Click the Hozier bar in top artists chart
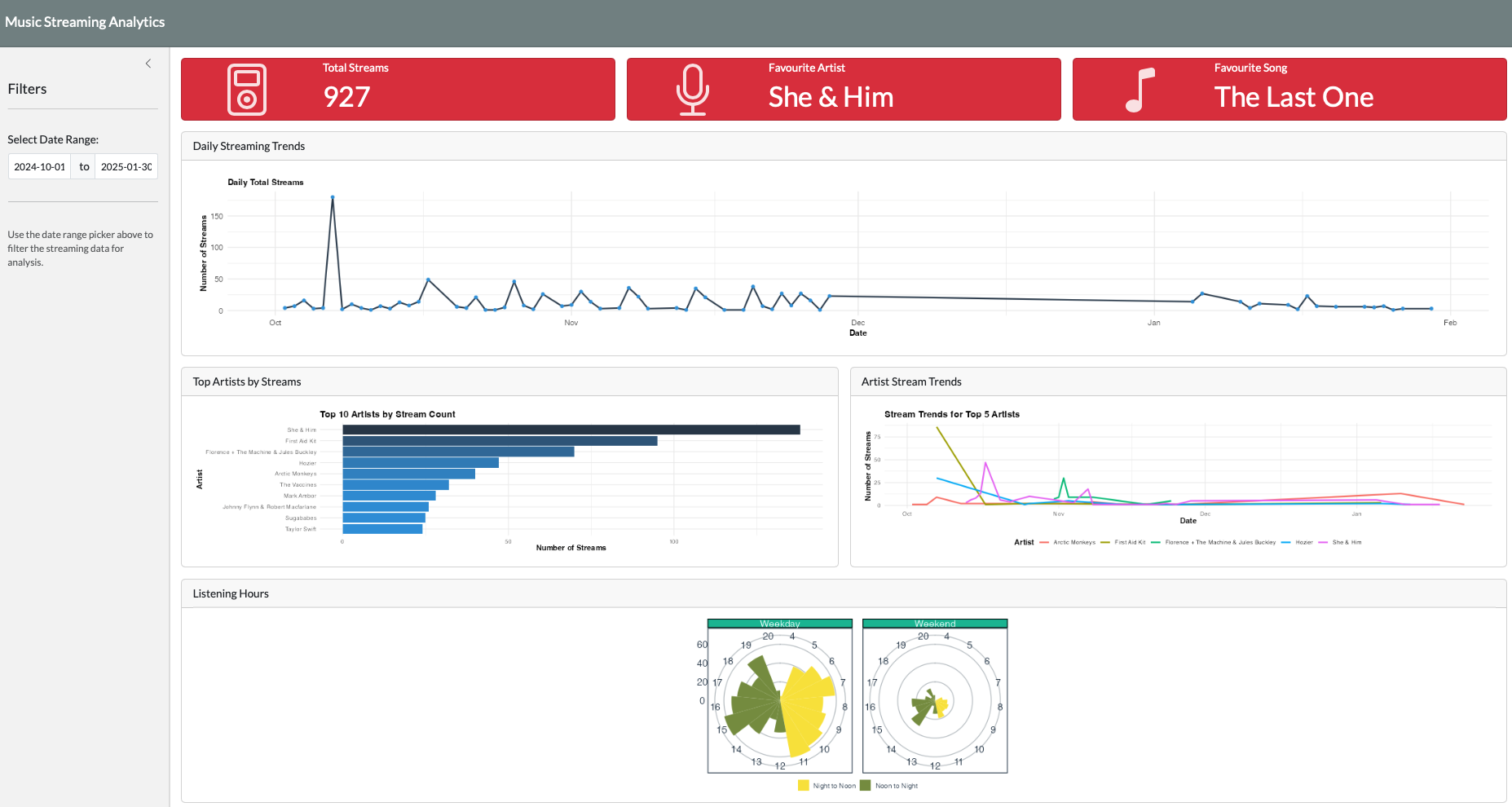Screen dimensions: 1512x807 tap(421, 463)
